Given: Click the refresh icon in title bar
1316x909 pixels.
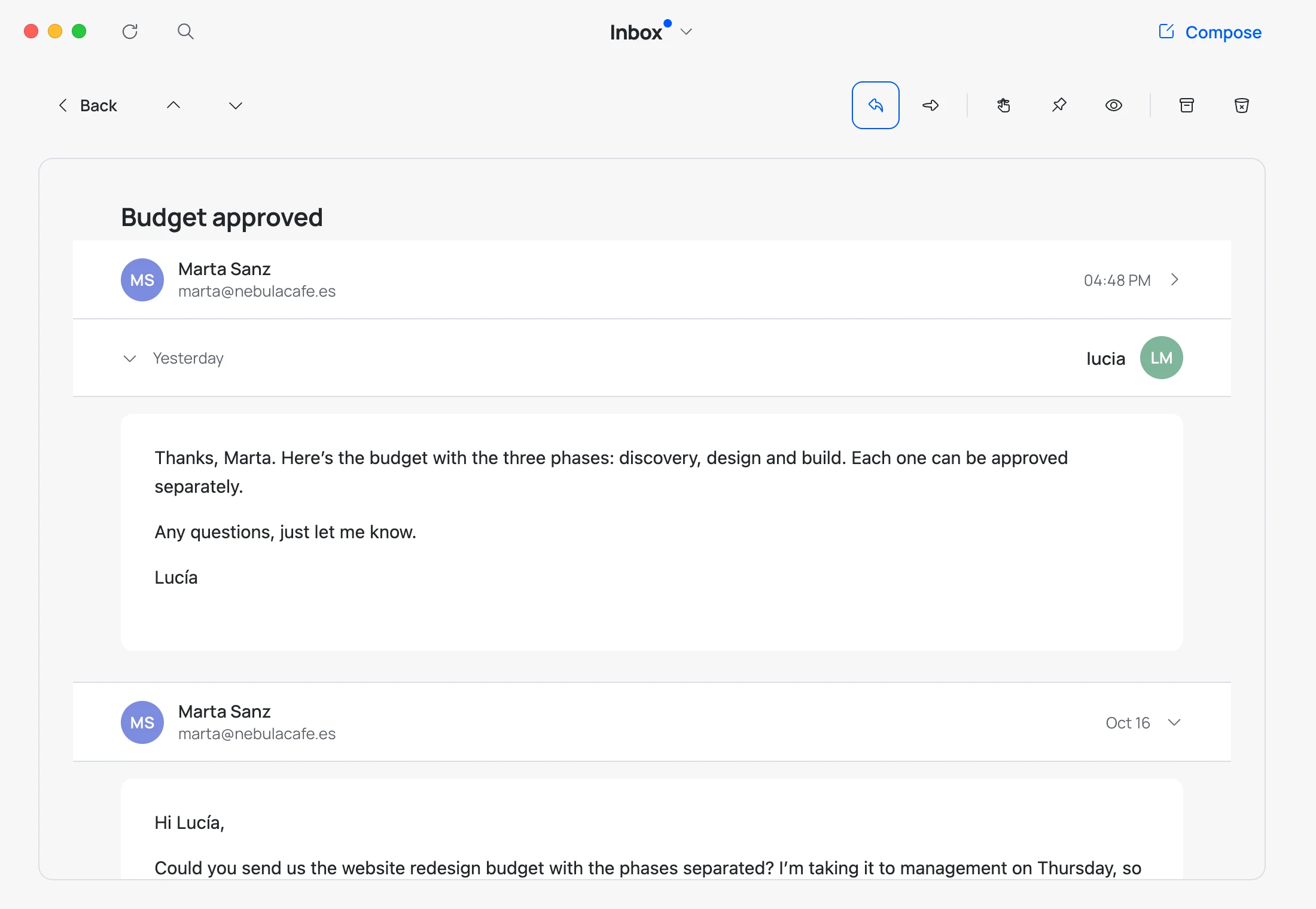Looking at the screenshot, I should pyautogui.click(x=130, y=32).
